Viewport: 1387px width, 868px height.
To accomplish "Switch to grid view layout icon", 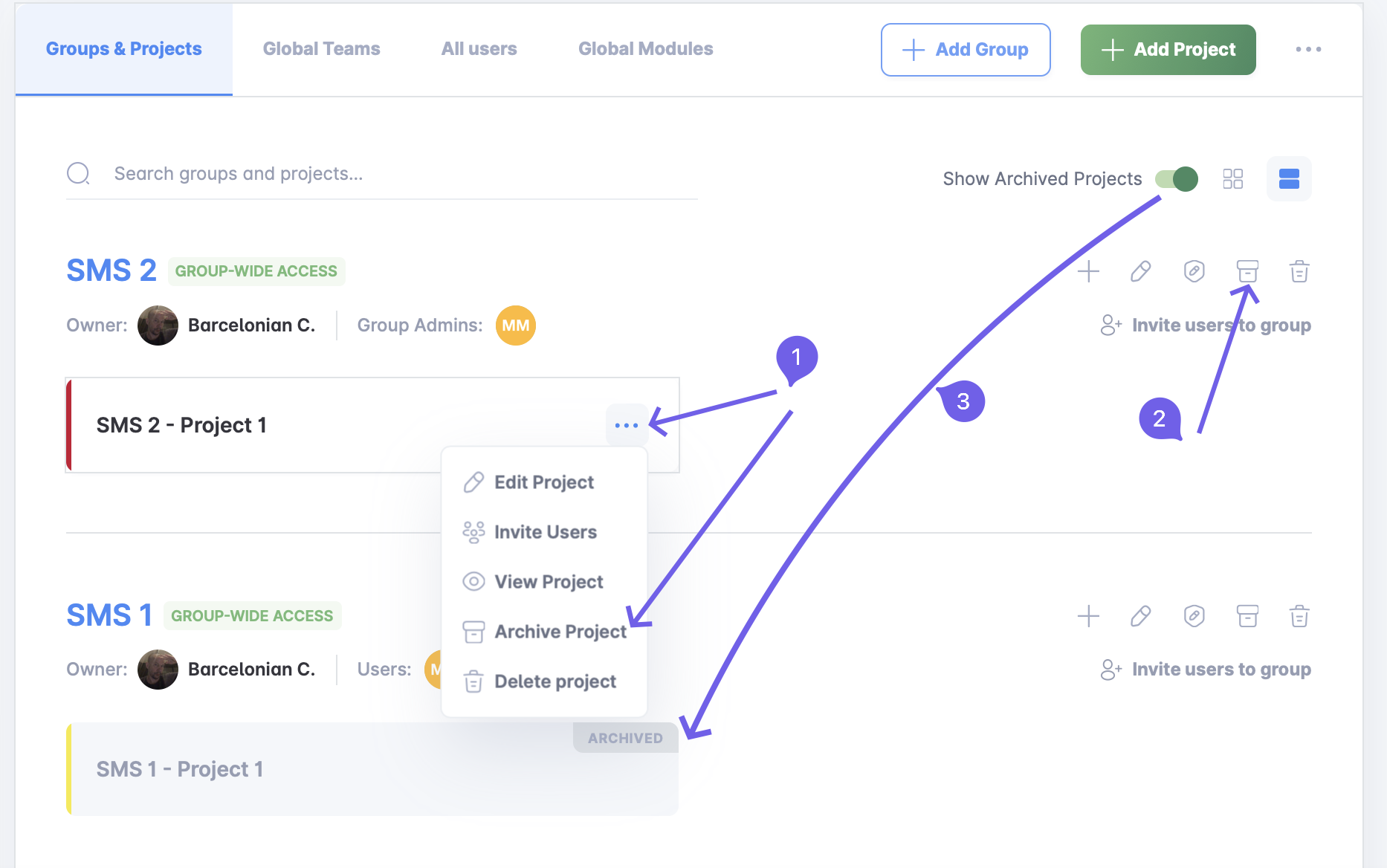I will (x=1233, y=178).
